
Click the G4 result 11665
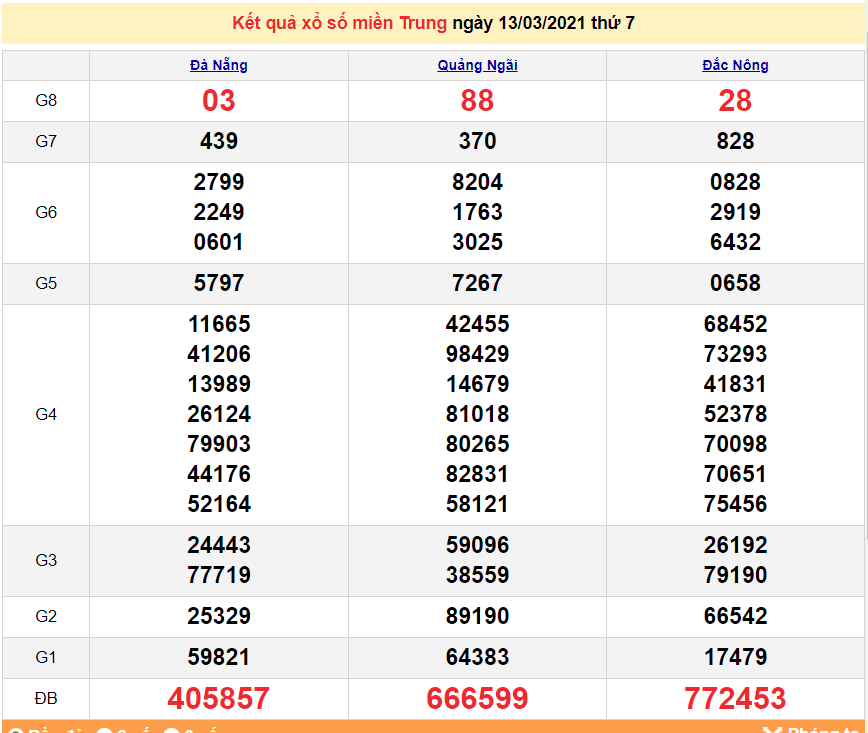click(218, 324)
